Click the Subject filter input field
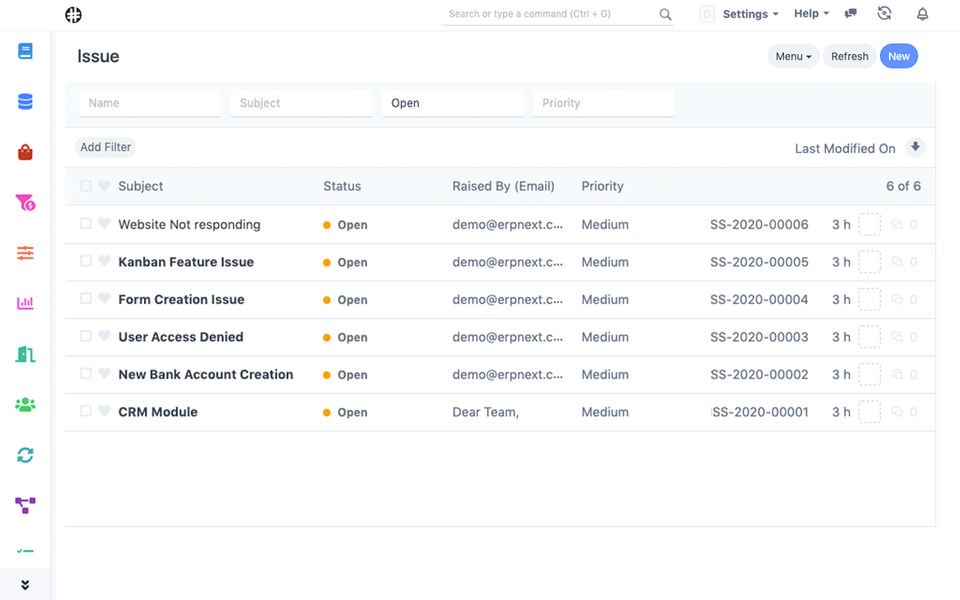 pyautogui.click(x=300, y=103)
